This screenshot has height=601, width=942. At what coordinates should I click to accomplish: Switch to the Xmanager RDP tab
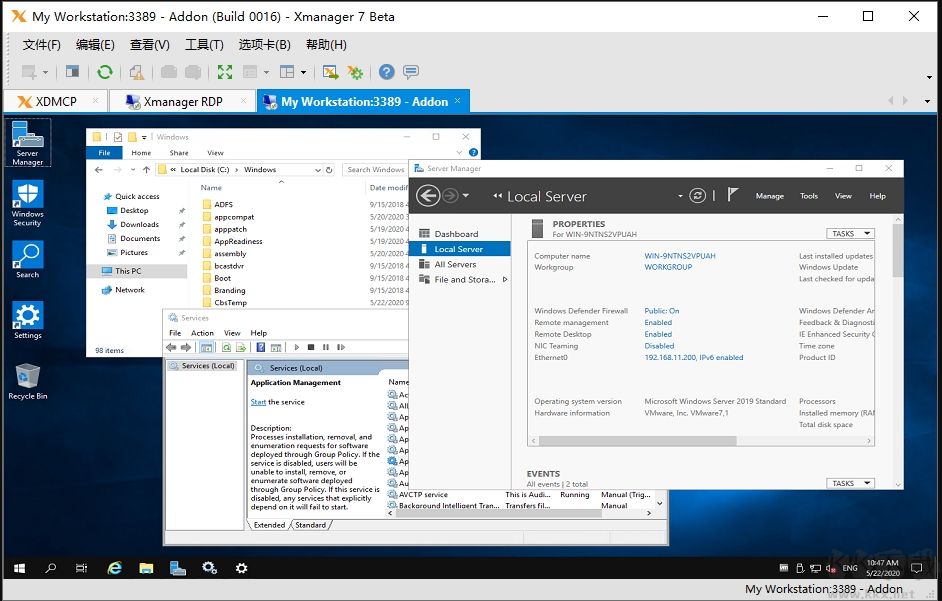point(182,101)
